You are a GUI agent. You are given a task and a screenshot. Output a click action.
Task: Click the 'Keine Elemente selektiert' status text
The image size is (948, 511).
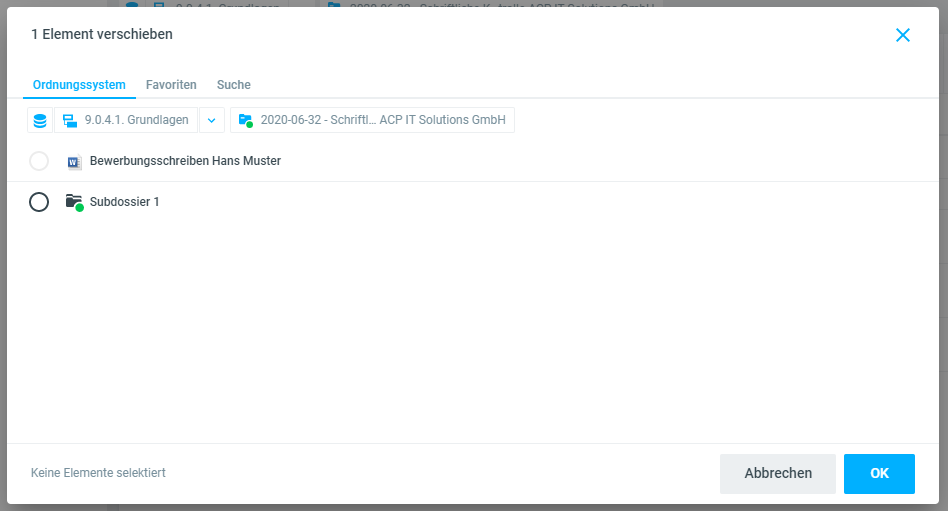98,473
